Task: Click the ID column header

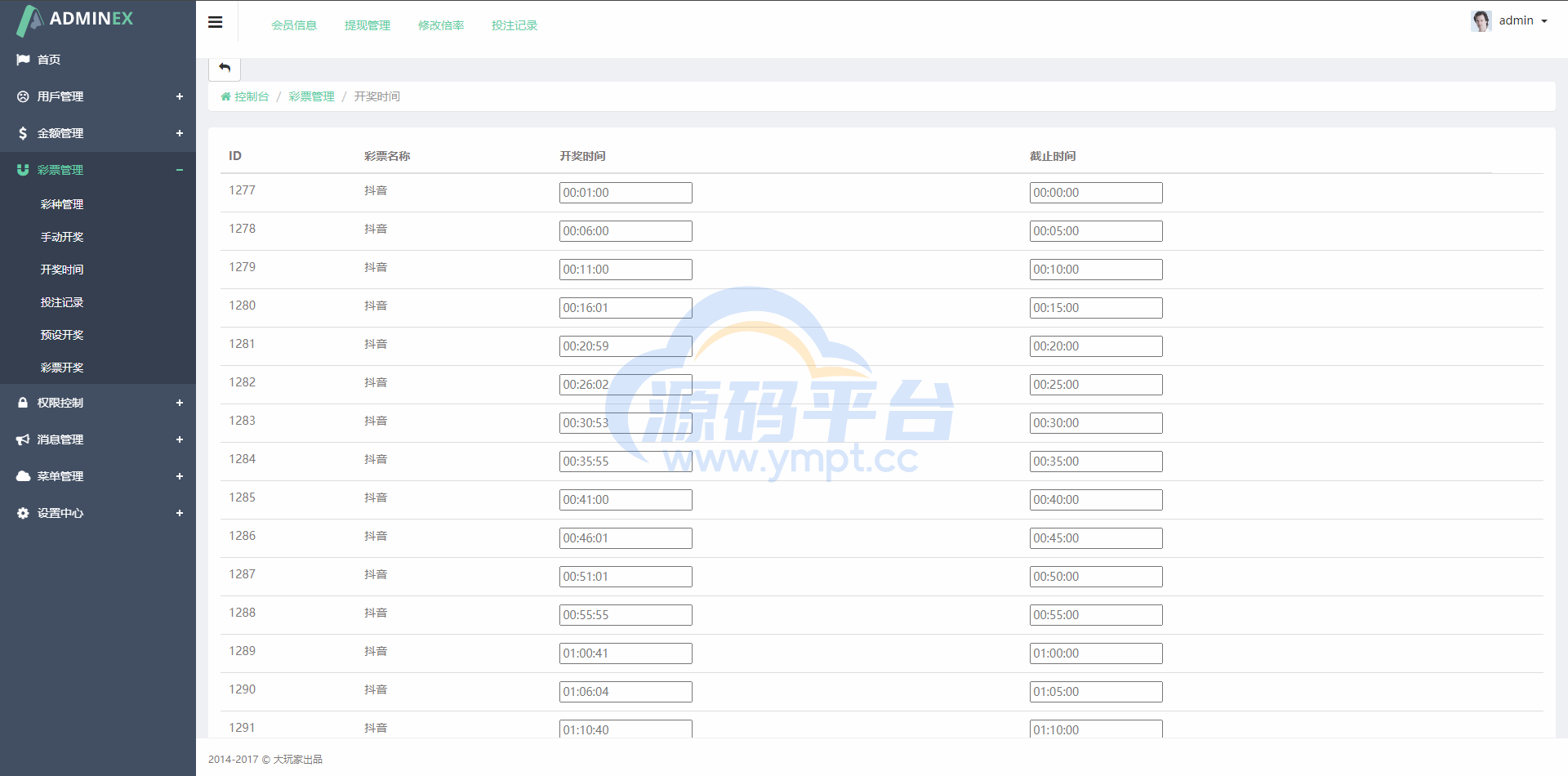Action: tap(235, 156)
